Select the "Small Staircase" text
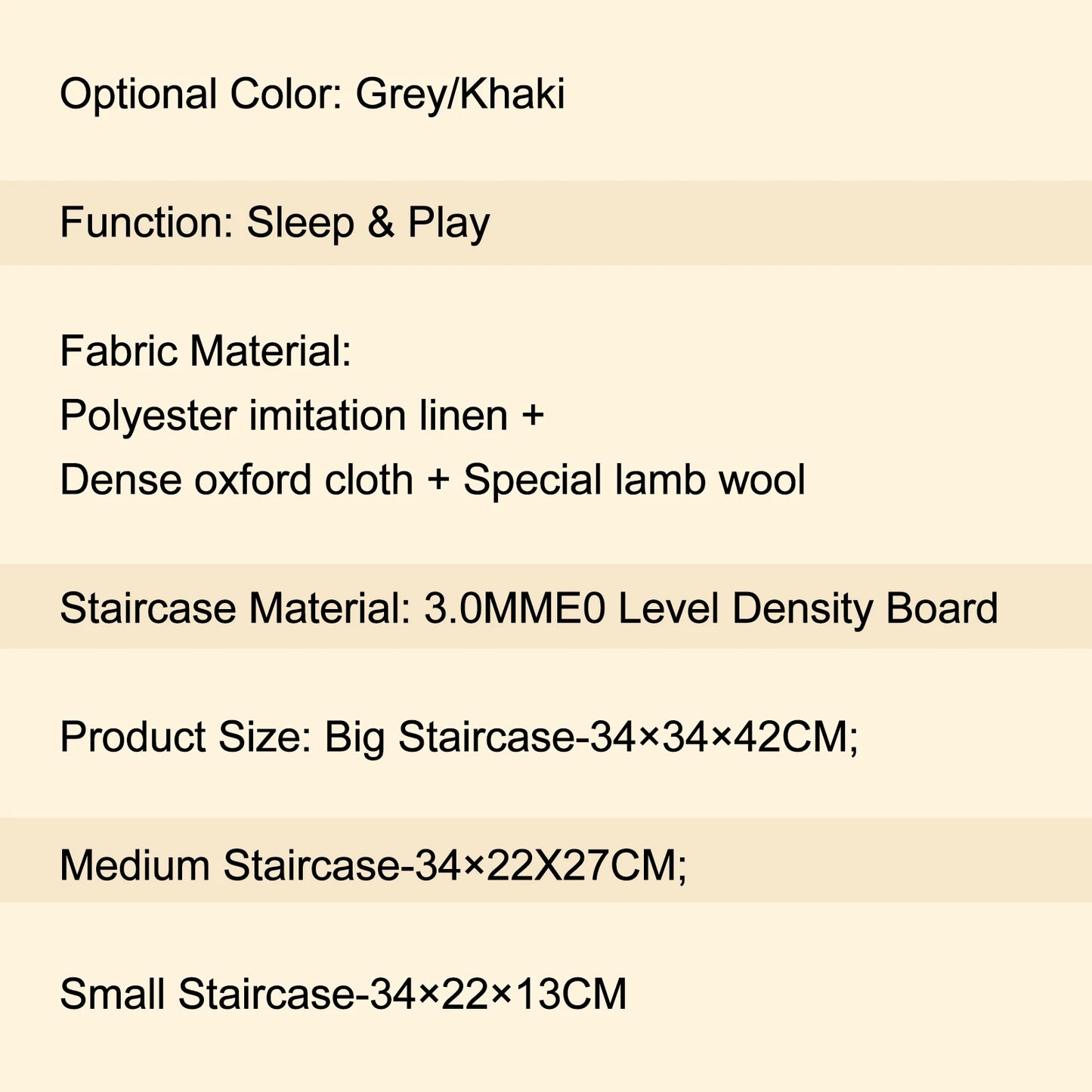 (x=207, y=994)
